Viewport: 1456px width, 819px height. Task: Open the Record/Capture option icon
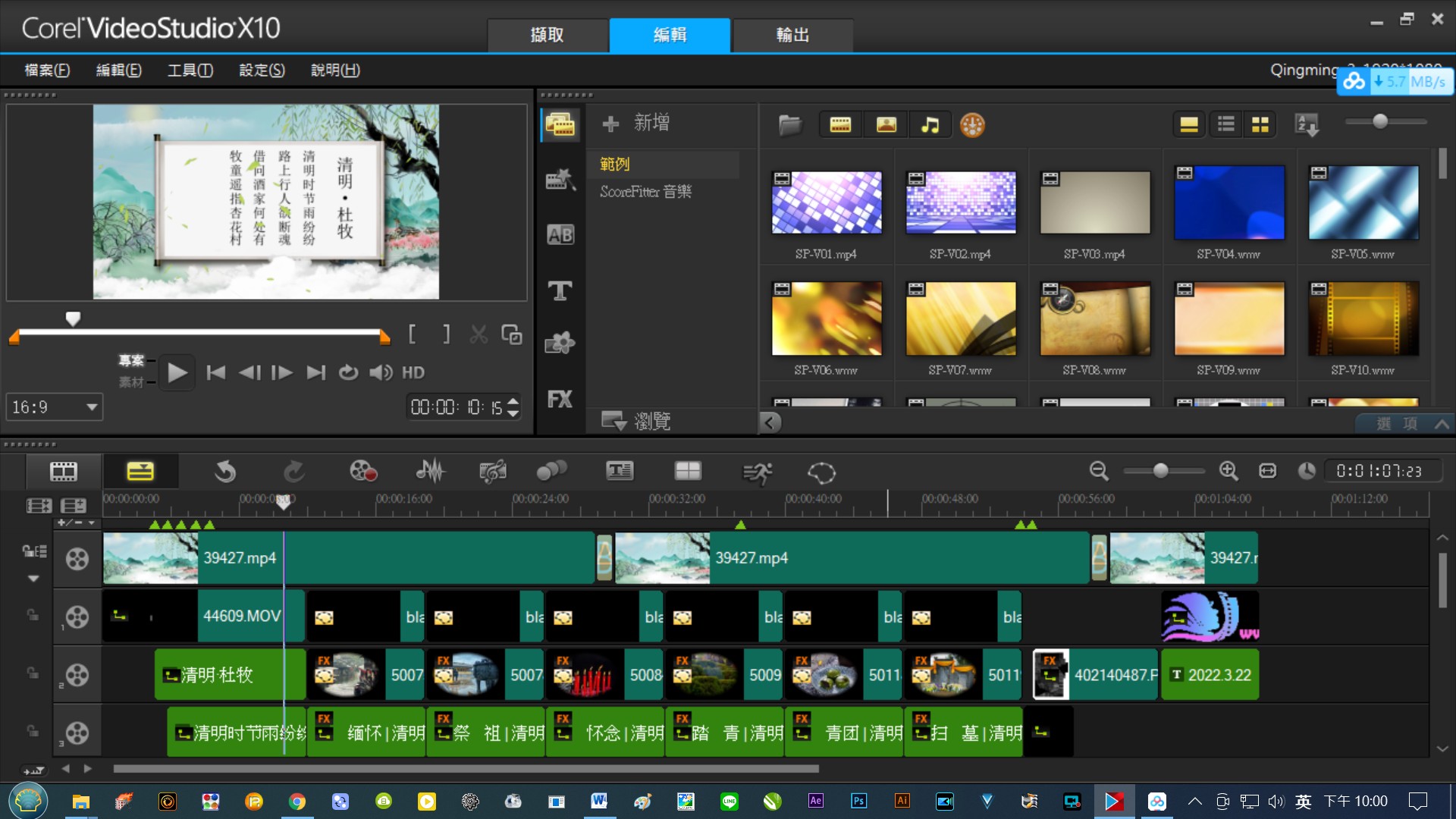pos(363,472)
